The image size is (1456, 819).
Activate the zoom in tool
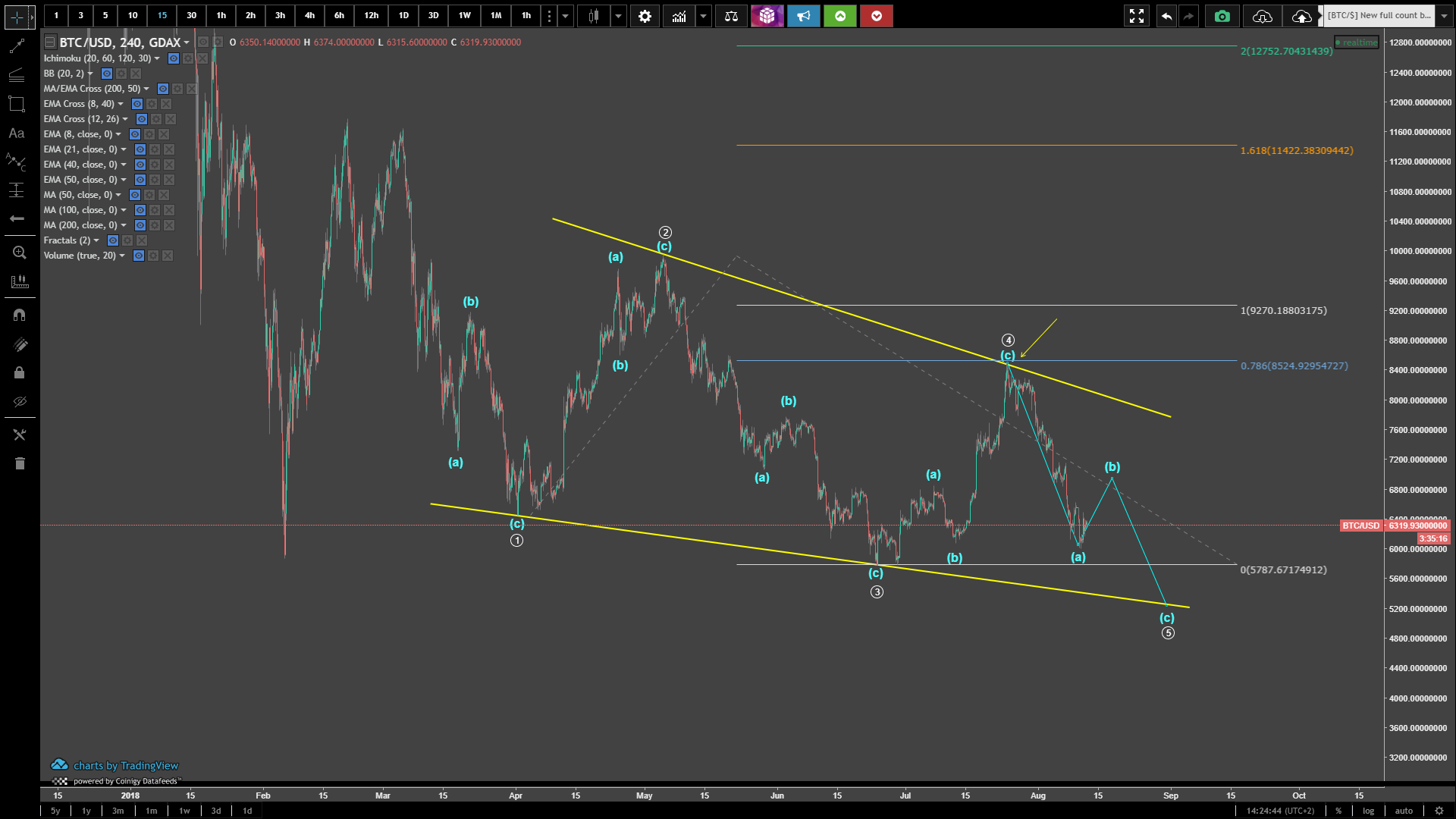click(20, 253)
